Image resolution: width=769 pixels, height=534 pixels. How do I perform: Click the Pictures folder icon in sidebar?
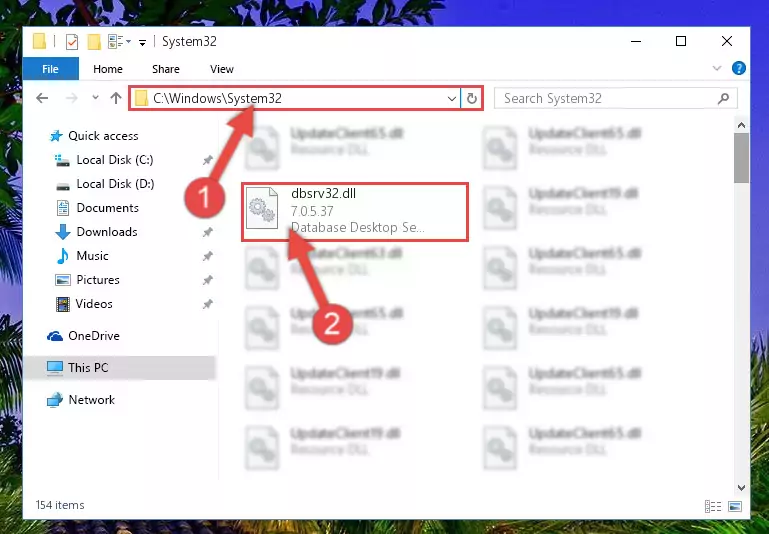coord(63,280)
